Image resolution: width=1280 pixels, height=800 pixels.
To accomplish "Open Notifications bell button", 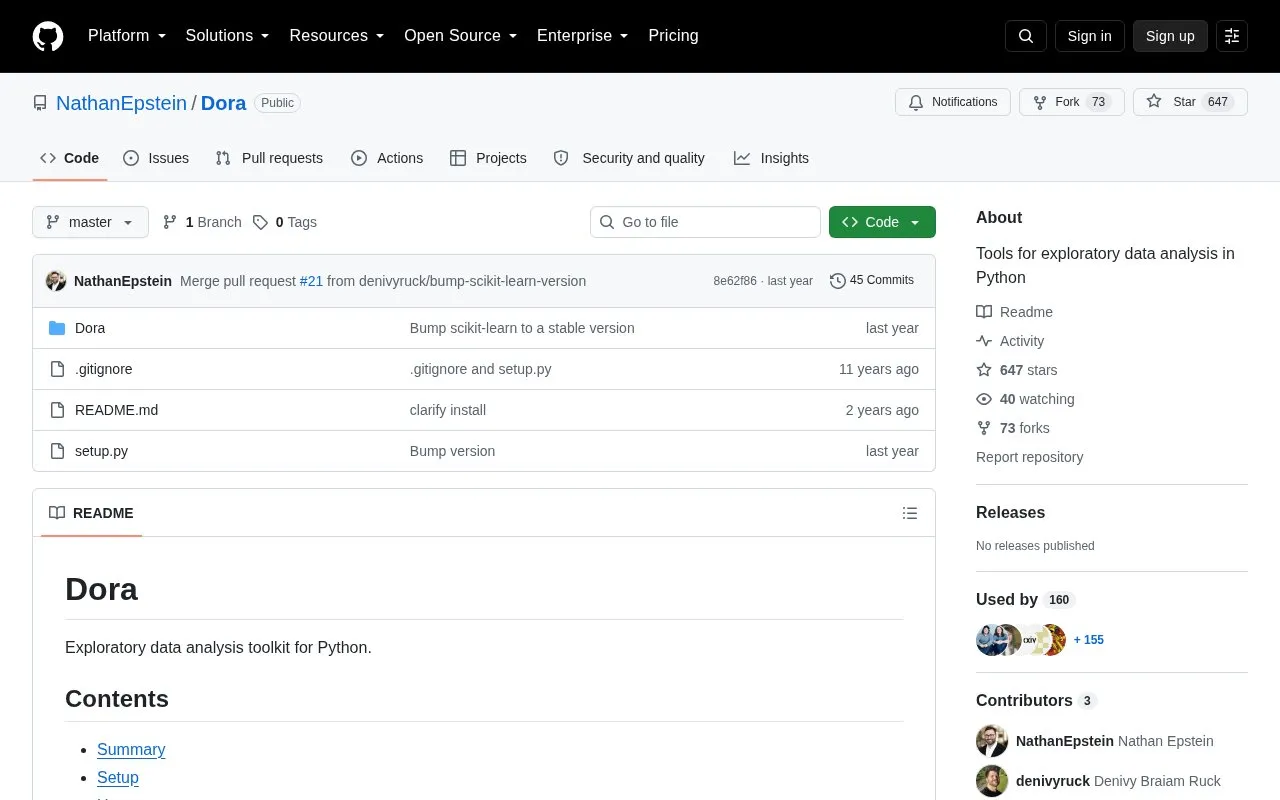I will tap(953, 102).
